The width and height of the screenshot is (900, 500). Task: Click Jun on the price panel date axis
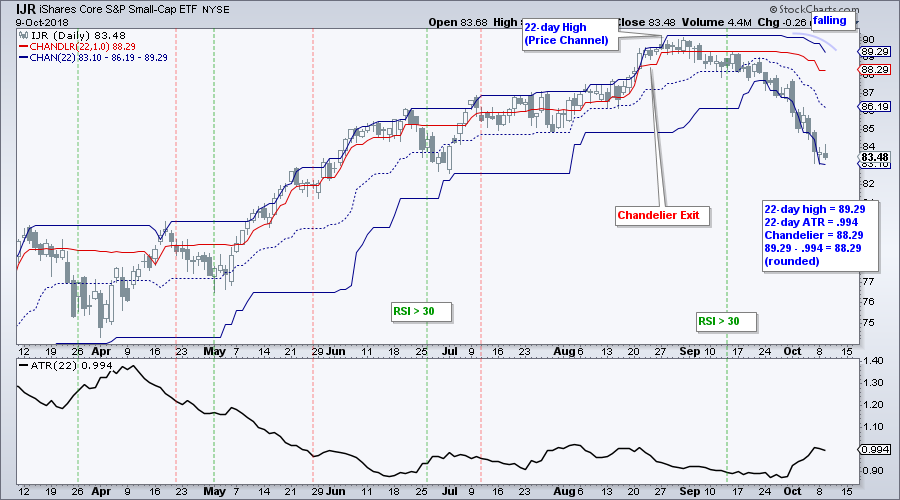click(x=336, y=351)
